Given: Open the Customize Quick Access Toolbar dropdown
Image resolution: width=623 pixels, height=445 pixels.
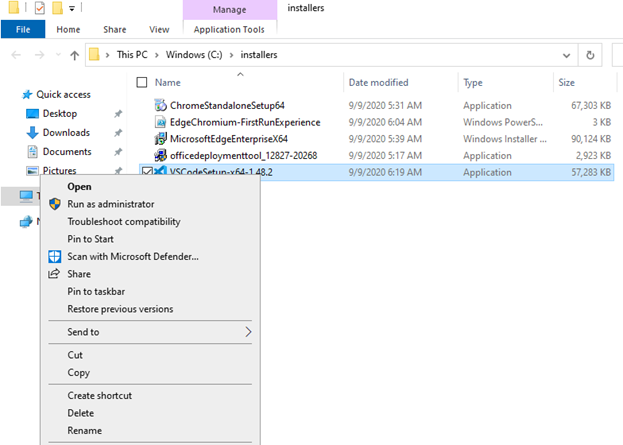Looking at the screenshot, I should 72,8.
